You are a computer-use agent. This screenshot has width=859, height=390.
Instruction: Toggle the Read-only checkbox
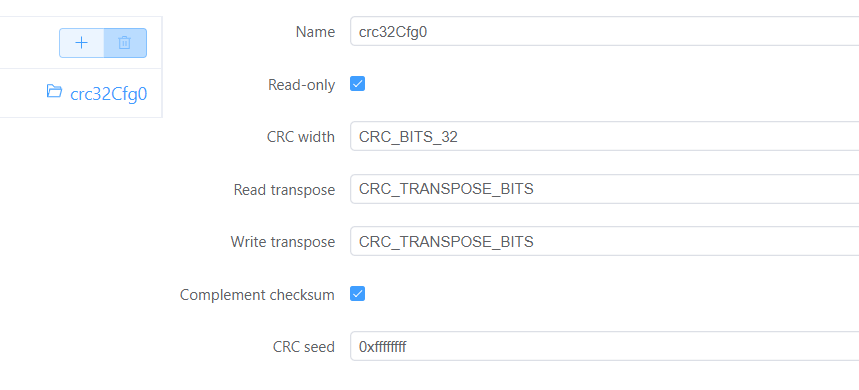pyautogui.click(x=357, y=84)
